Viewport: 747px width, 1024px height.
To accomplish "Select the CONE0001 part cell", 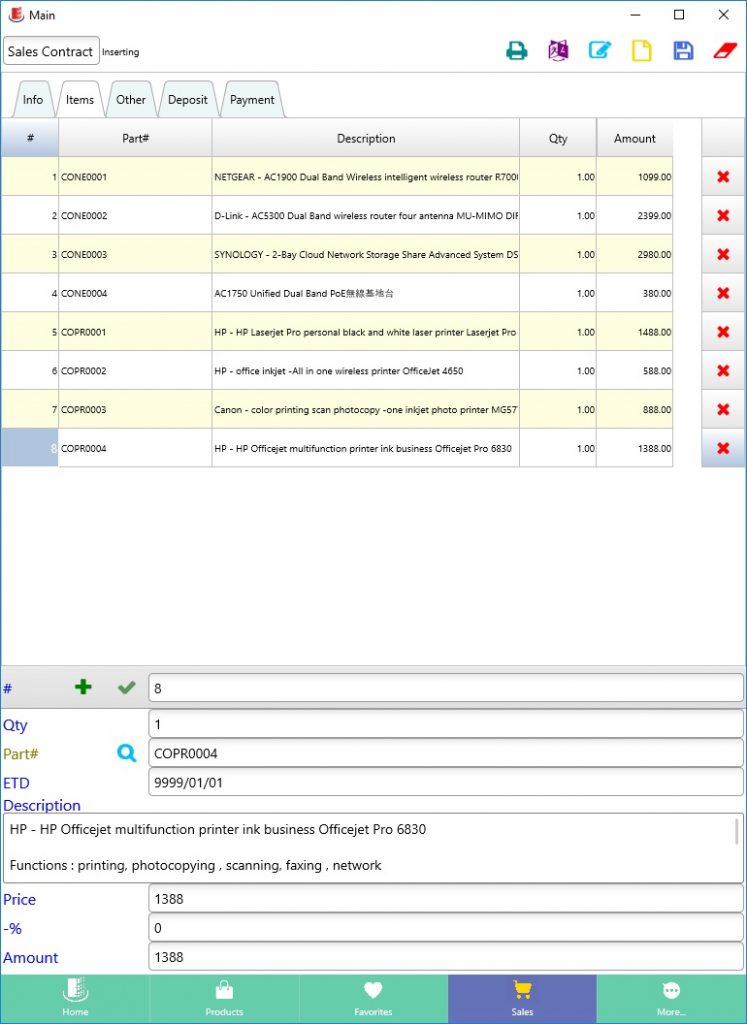I will (x=135, y=177).
